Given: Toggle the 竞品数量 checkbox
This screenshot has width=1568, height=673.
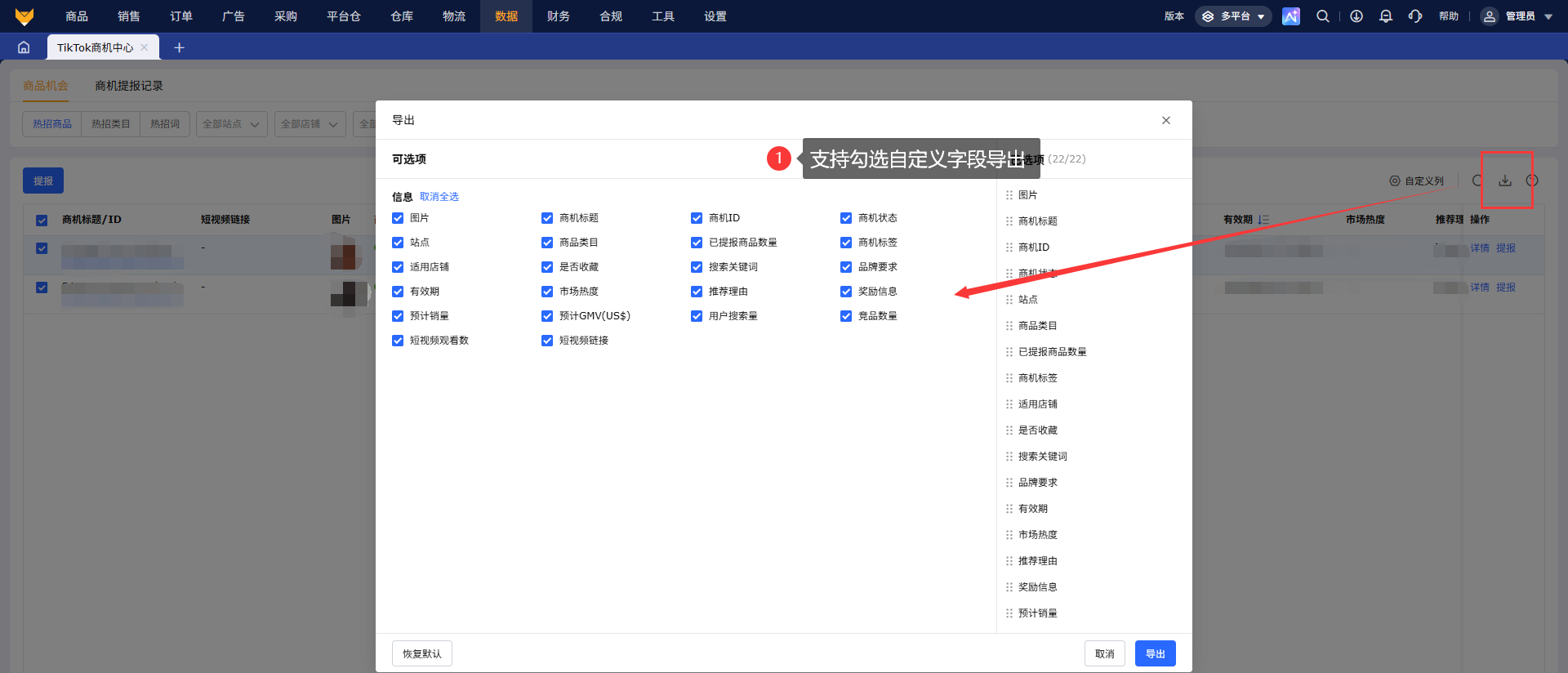Looking at the screenshot, I should pyautogui.click(x=846, y=316).
